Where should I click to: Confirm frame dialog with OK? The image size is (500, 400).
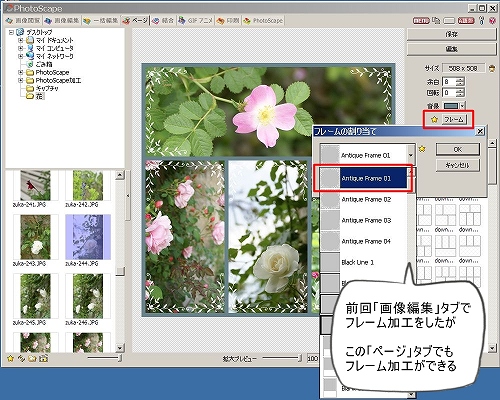[458, 149]
